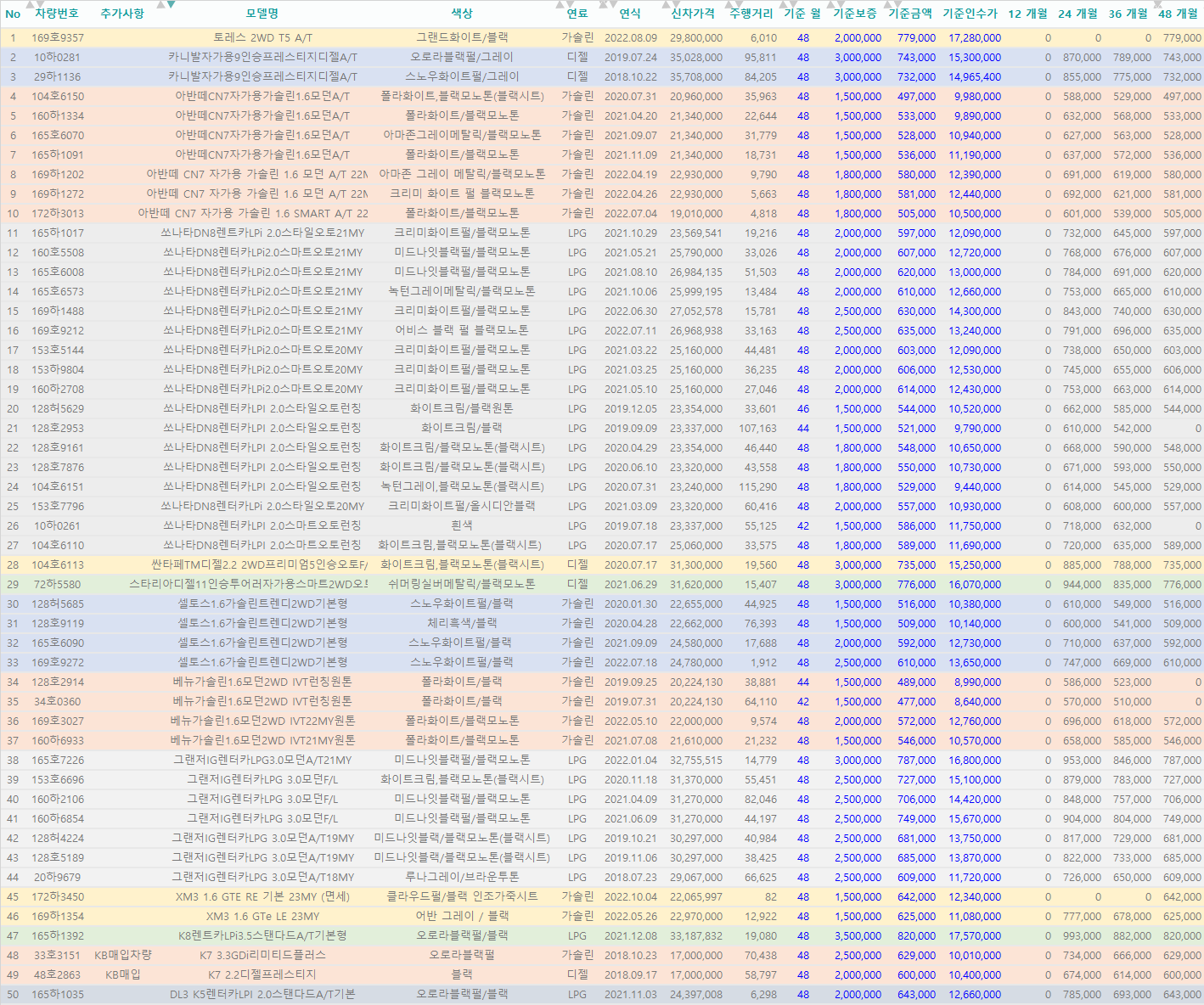Click the 36 개월 column header
This screenshot has height=1005, width=1204.
pyautogui.click(x=1128, y=14)
